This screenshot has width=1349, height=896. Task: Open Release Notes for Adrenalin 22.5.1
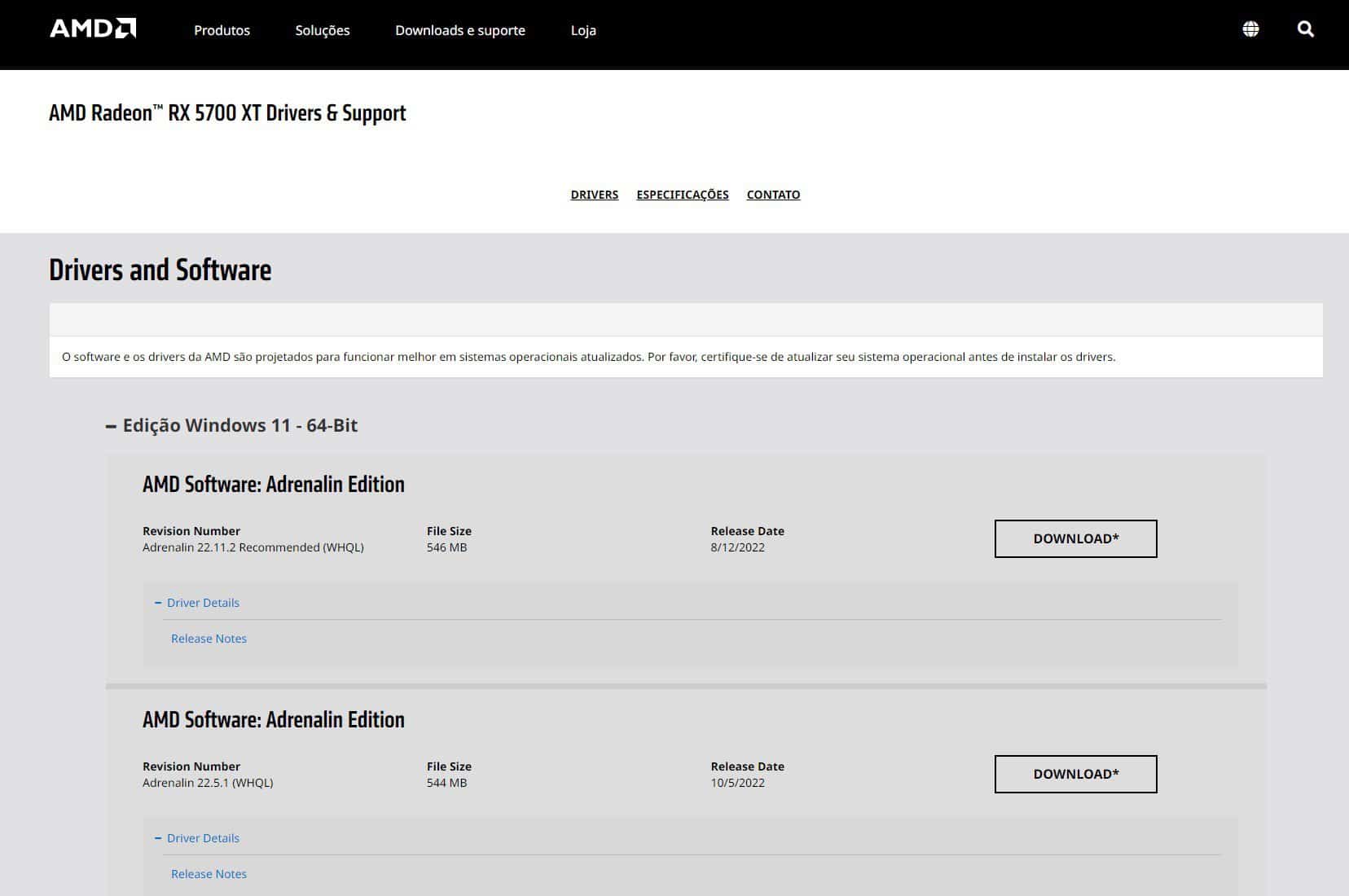coord(209,874)
